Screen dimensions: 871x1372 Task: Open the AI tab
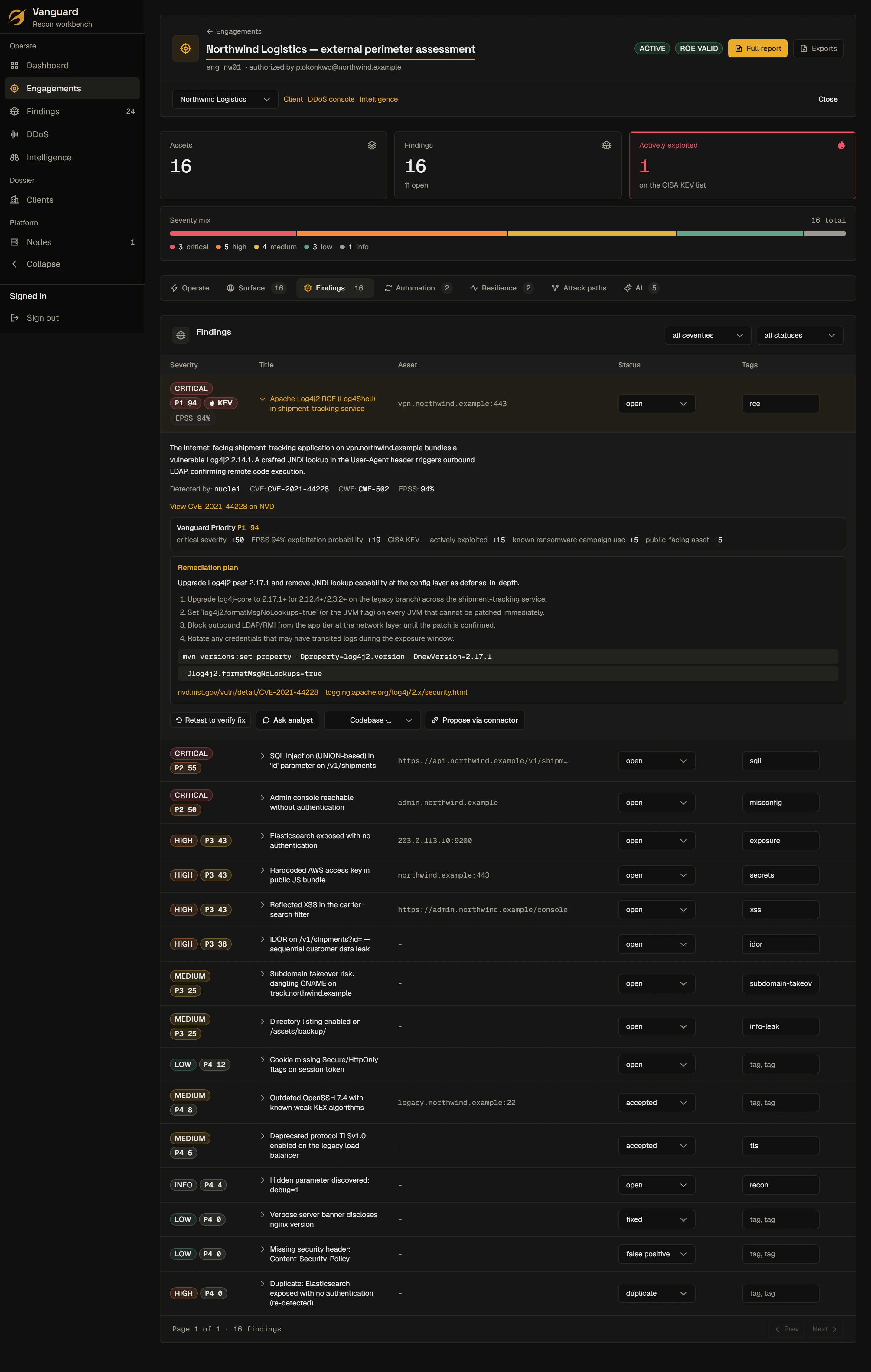pyautogui.click(x=641, y=288)
